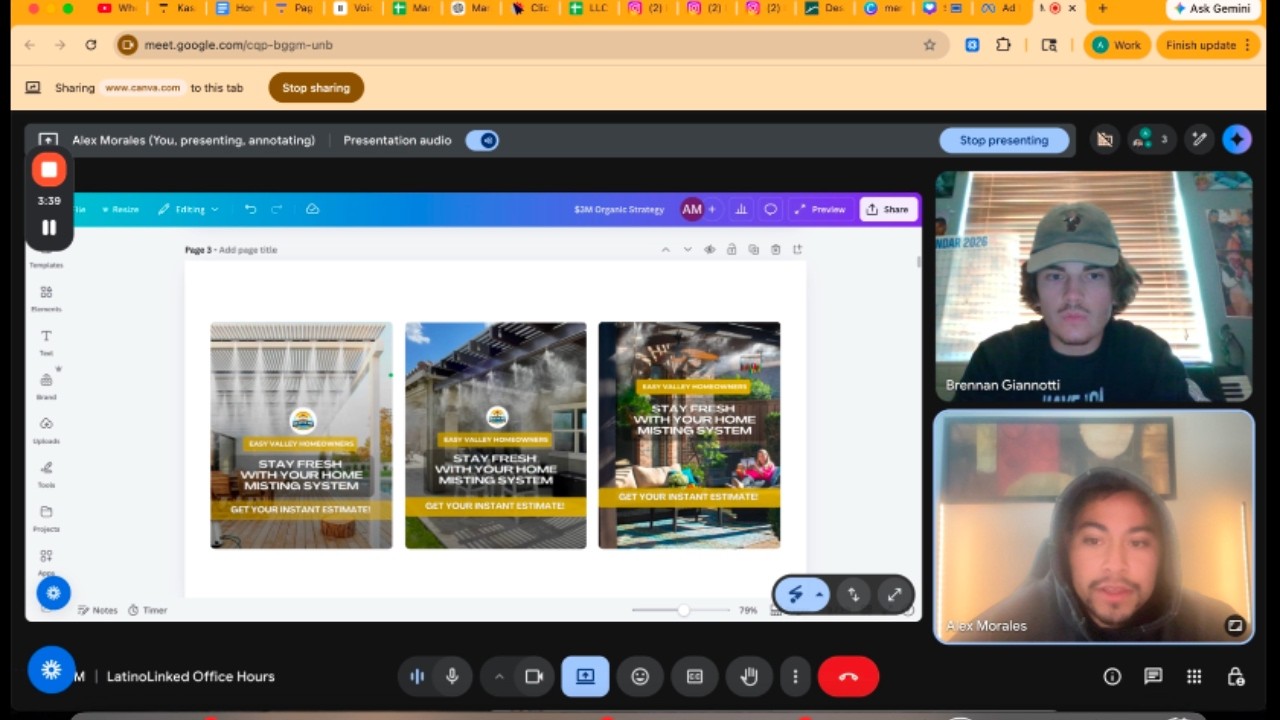
Task: Click Preview in the Canva header
Action: tap(820, 209)
